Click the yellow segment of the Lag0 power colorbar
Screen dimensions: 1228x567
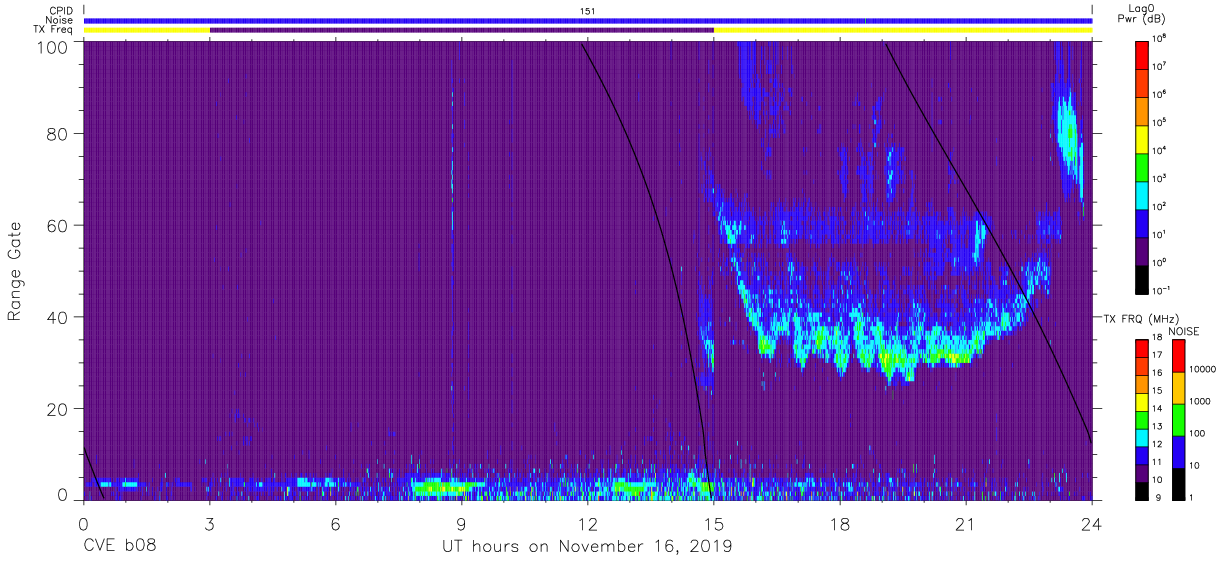(1142, 139)
